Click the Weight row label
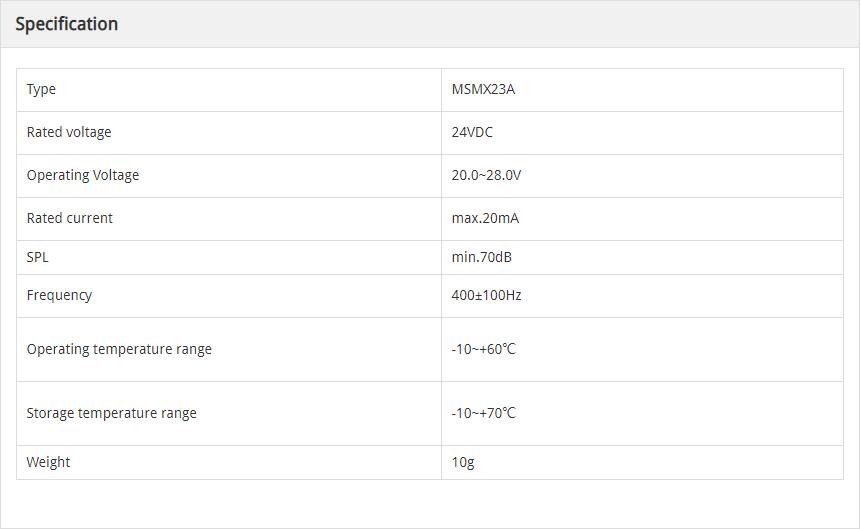This screenshot has height=529, width=861. point(48,463)
